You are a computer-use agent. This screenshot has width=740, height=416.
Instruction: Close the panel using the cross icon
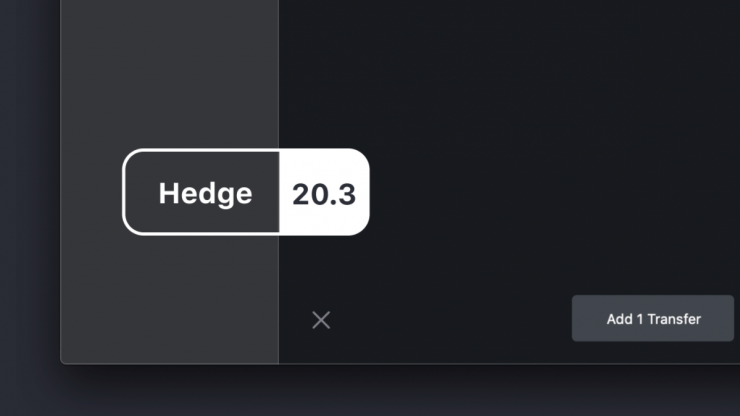321,320
